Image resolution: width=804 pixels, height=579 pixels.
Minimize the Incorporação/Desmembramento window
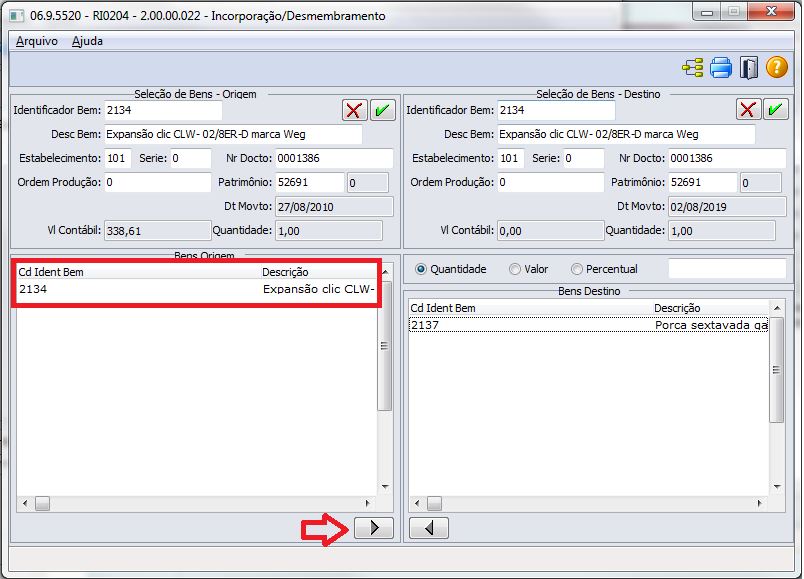point(707,12)
